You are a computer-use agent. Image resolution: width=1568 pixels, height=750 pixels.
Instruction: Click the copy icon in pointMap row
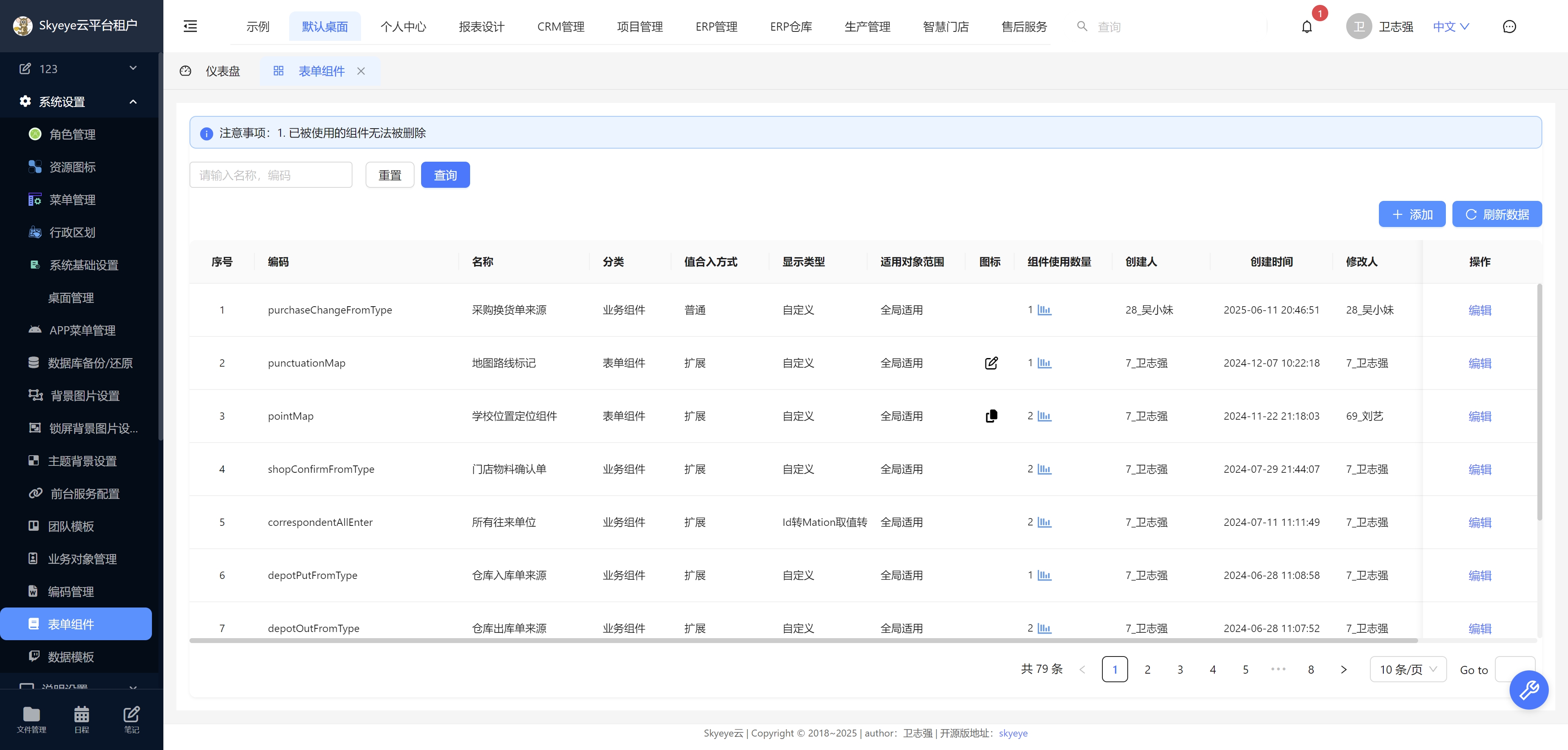point(992,416)
